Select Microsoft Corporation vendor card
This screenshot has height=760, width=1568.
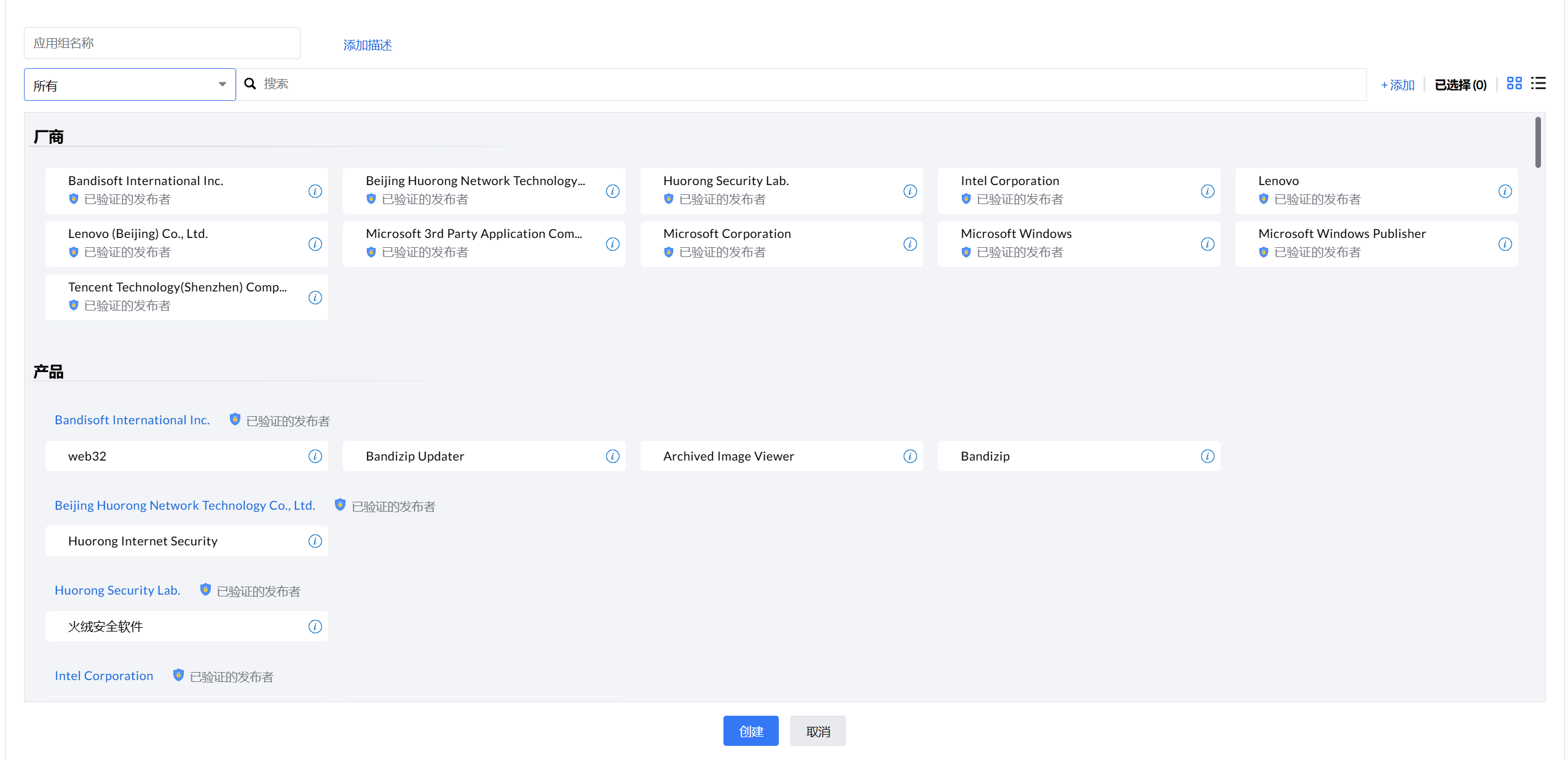click(768, 243)
